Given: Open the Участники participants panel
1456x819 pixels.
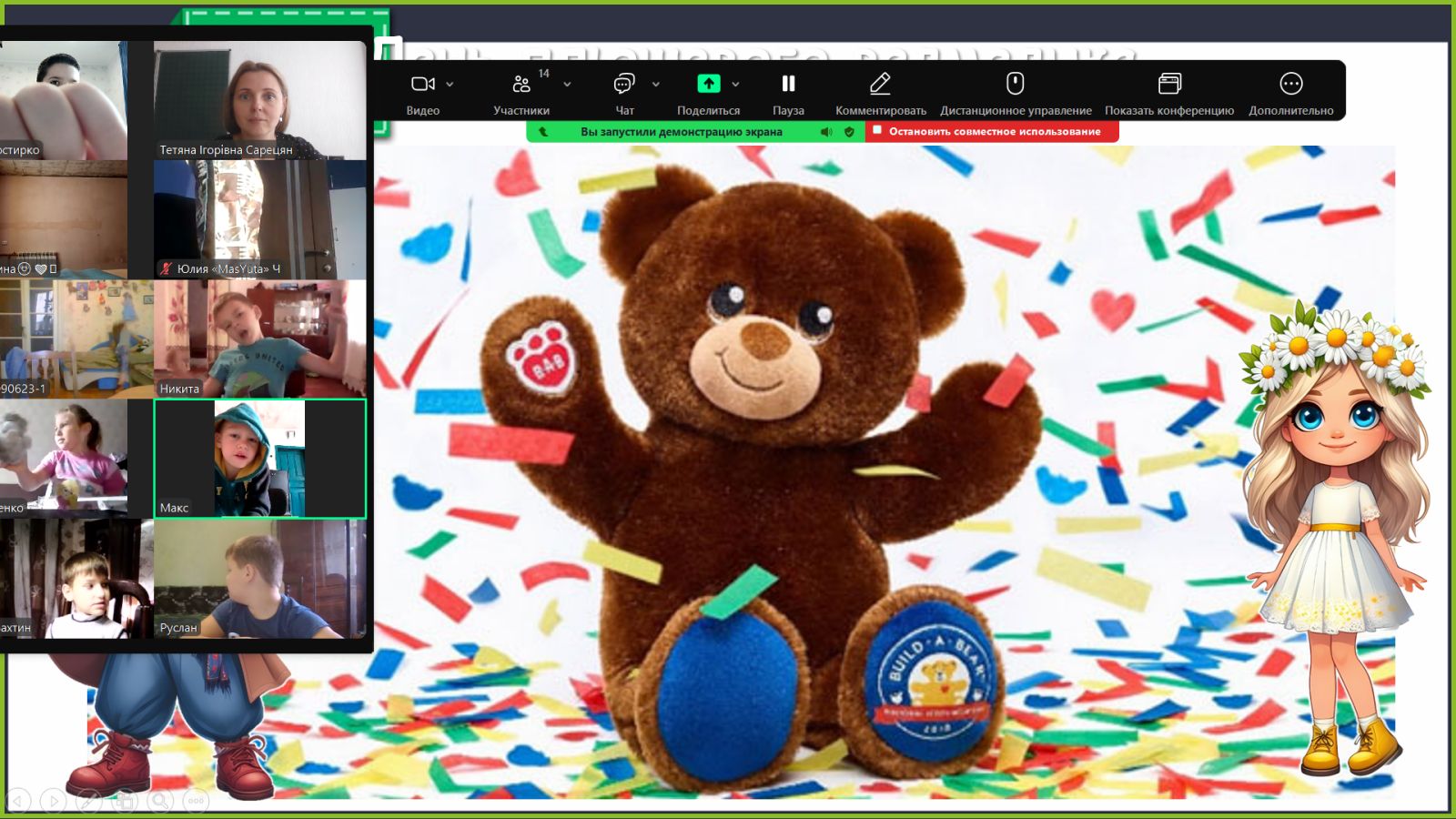Looking at the screenshot, I should click(x=521, y=93).
